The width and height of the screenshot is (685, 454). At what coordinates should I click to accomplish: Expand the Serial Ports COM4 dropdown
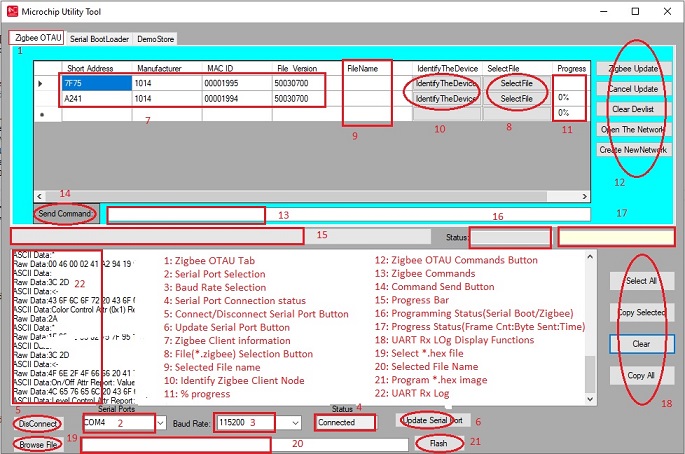tap(160, 423)
